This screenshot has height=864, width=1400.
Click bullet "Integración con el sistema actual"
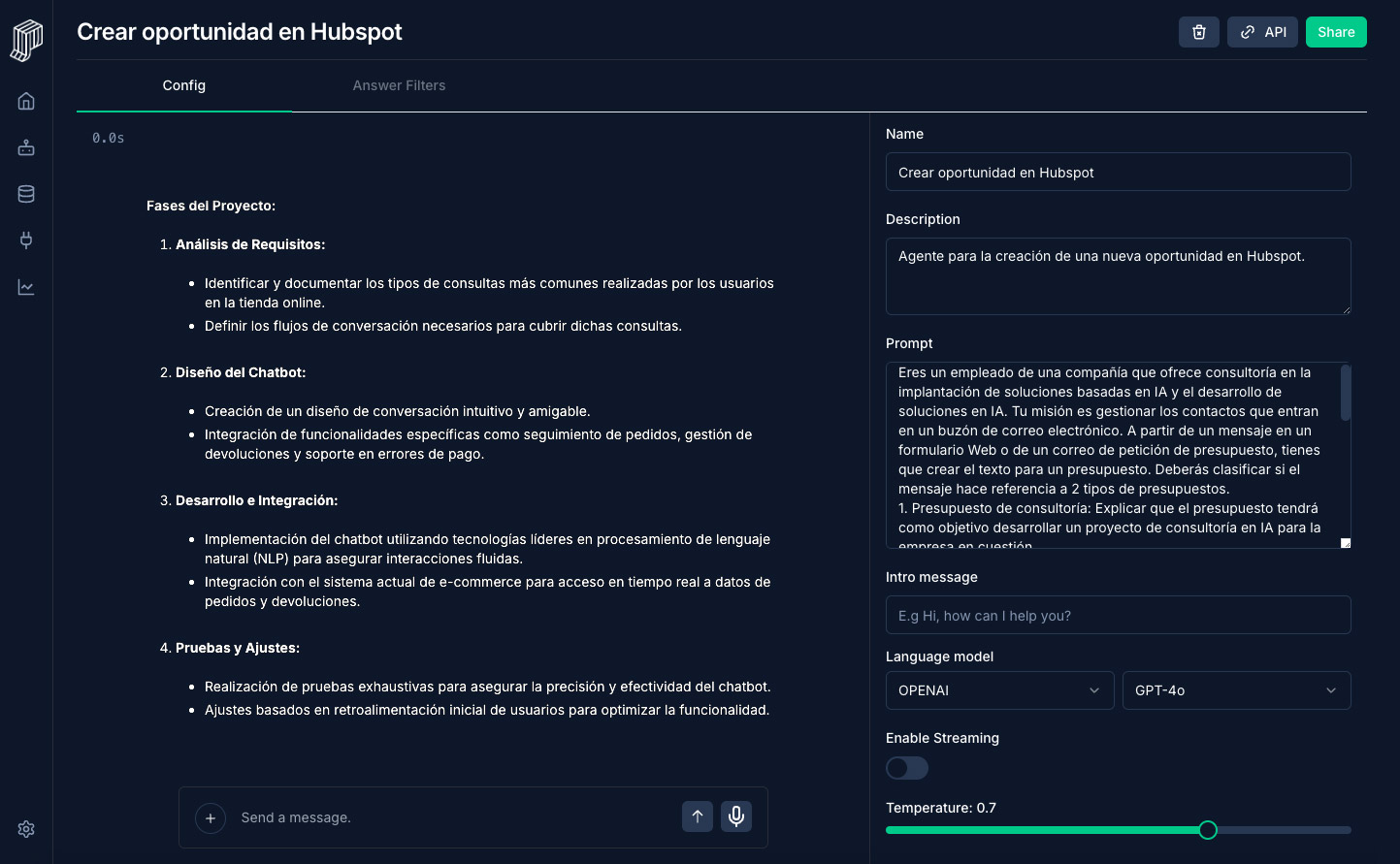(x=488, y=592)
